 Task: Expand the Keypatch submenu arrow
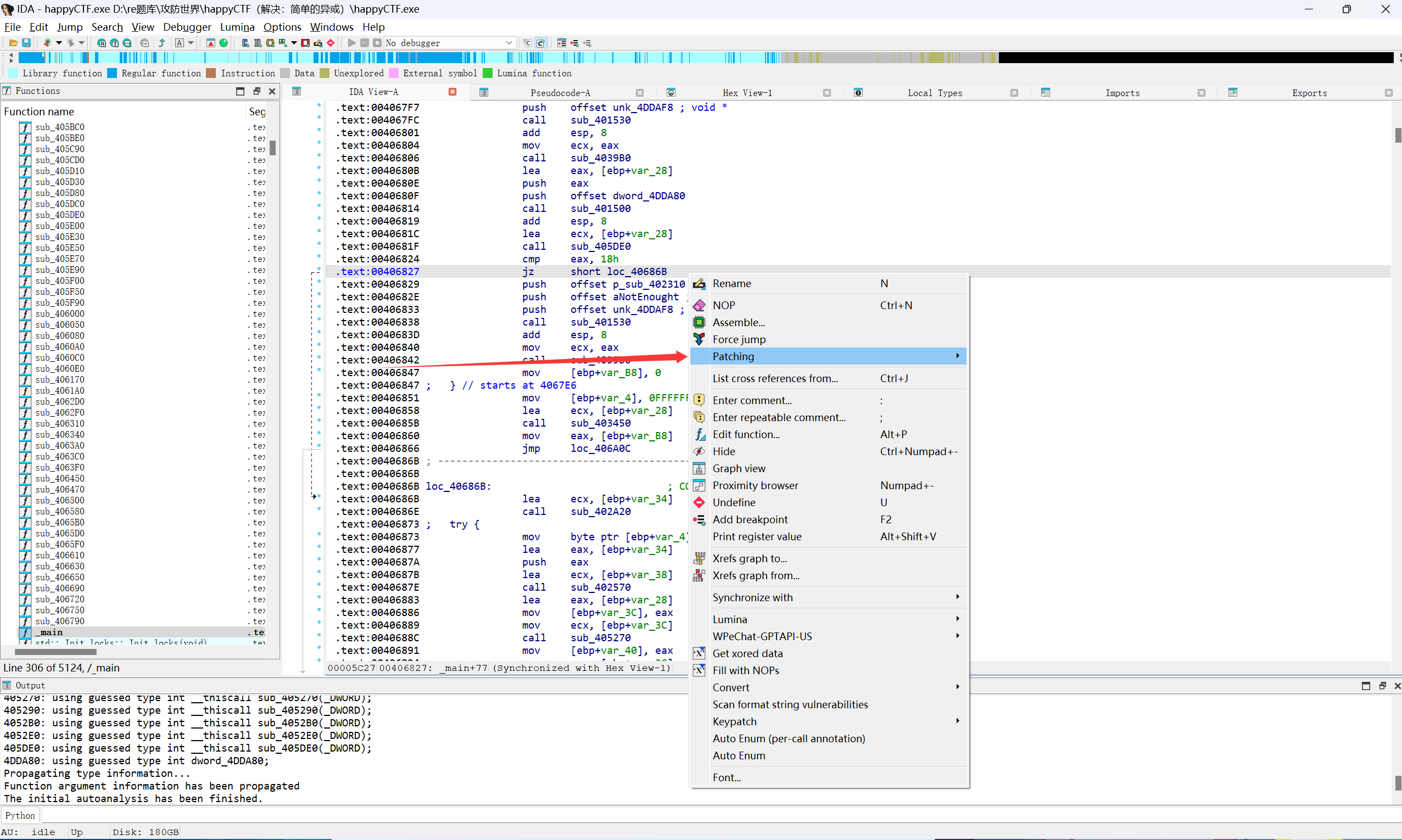click(x=957, y=721)
